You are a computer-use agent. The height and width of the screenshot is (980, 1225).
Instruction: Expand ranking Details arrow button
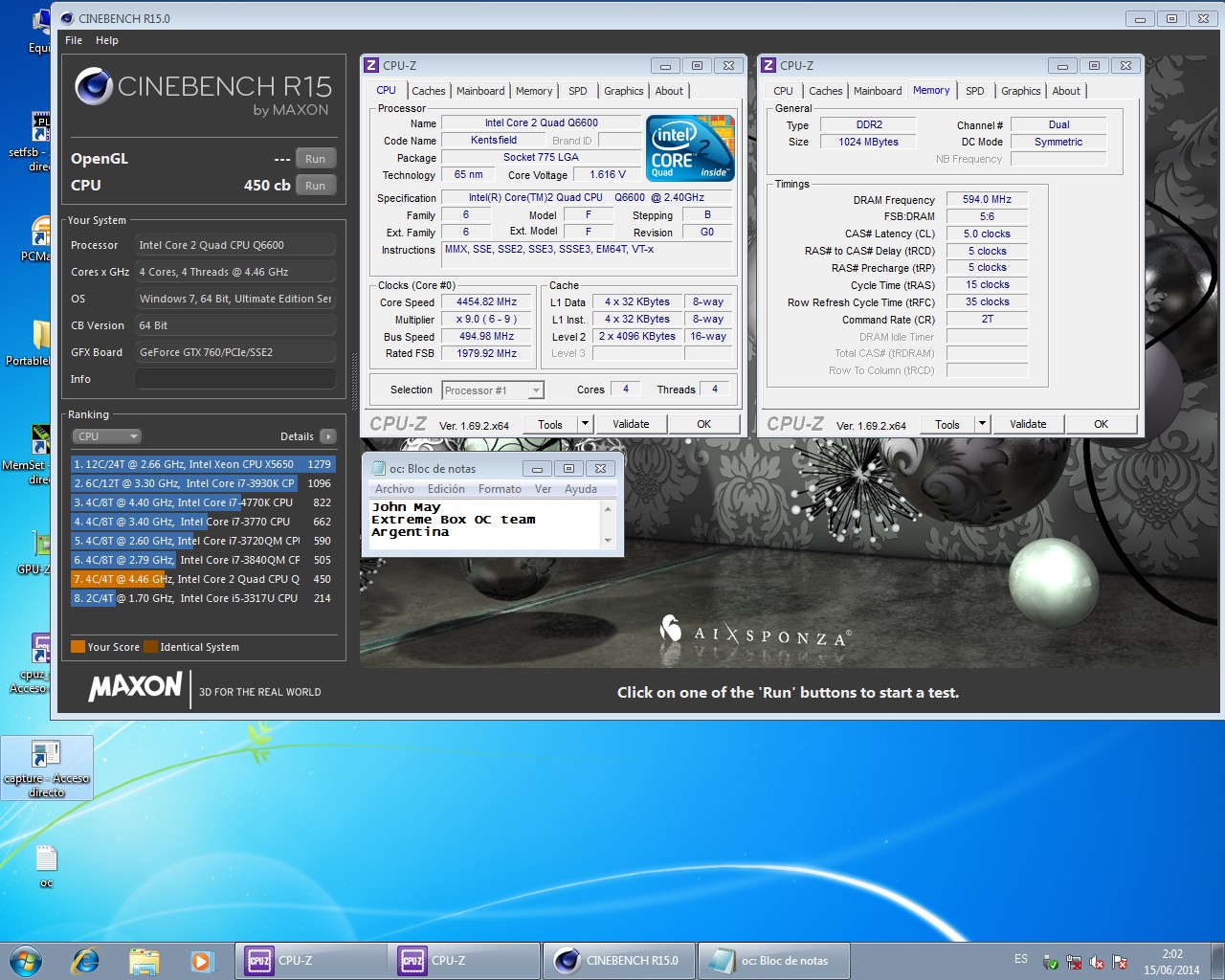[327, 436]
